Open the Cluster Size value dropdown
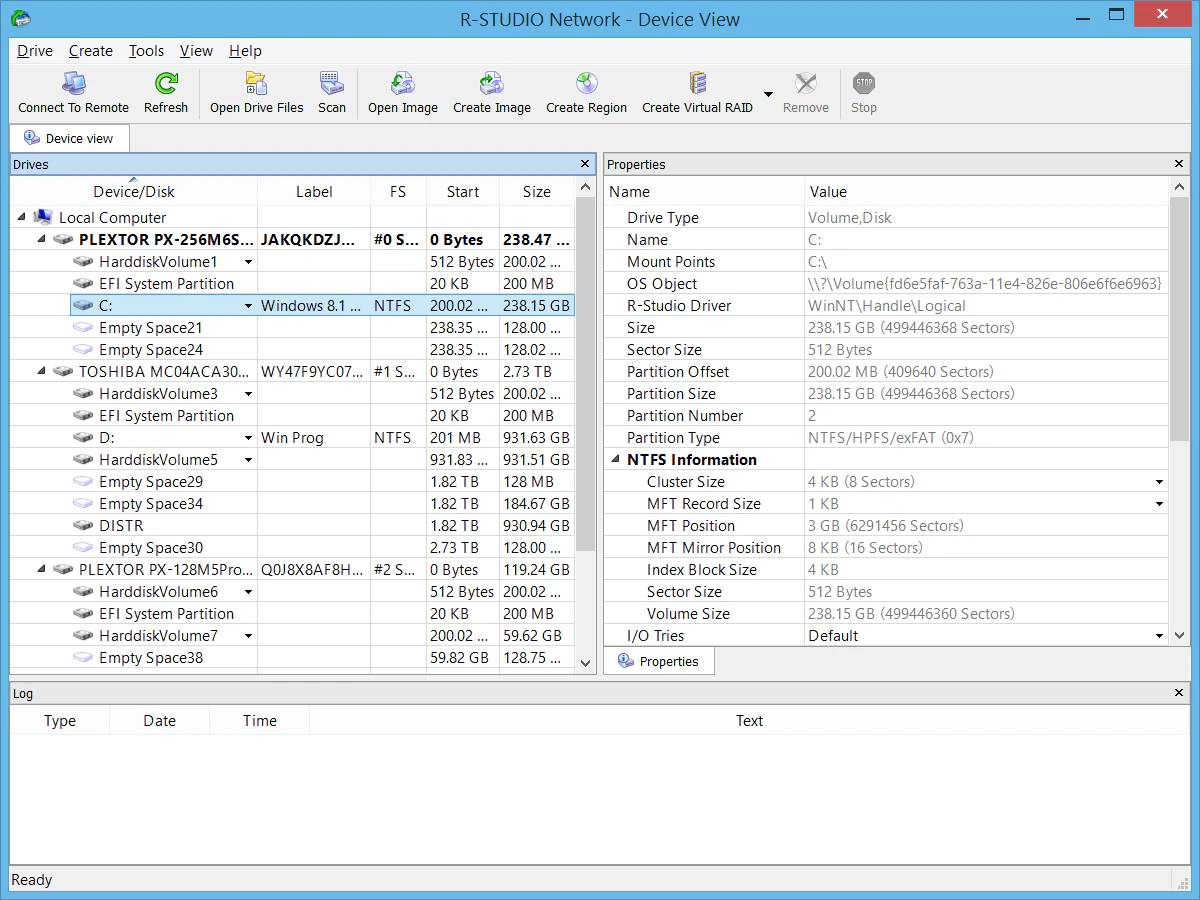Screen dimensions: 1200x900 coord(1159,481)
